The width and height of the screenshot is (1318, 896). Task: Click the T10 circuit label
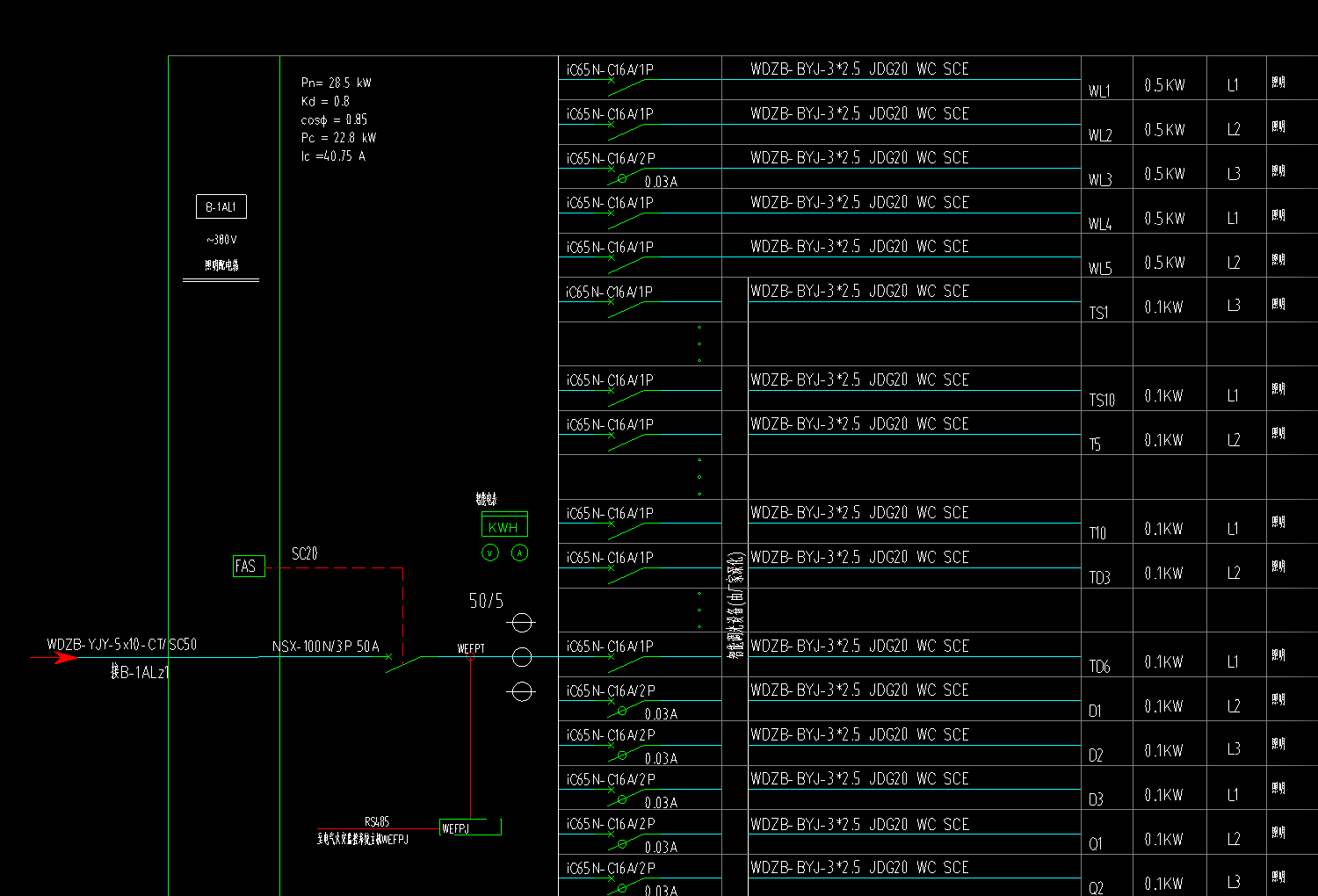point(1097,533)
